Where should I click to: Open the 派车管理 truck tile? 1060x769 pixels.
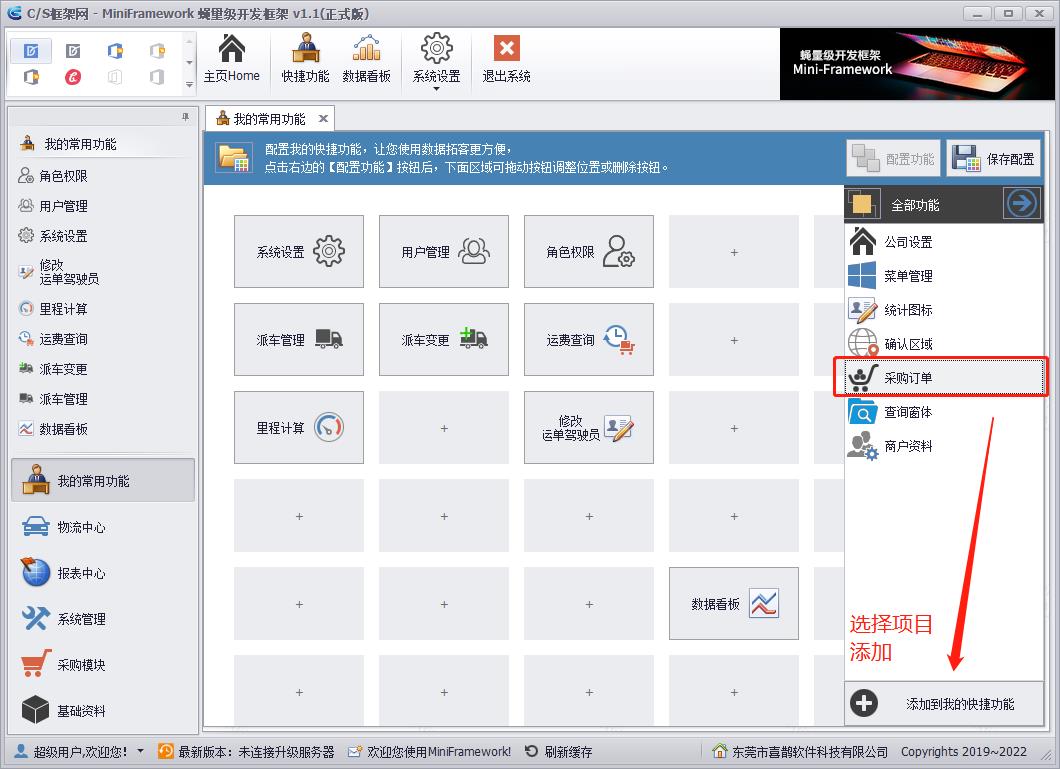298,340
